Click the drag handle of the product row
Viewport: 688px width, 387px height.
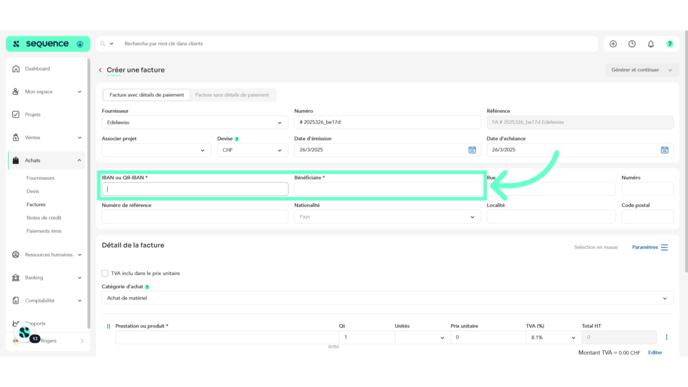[108, 326]
